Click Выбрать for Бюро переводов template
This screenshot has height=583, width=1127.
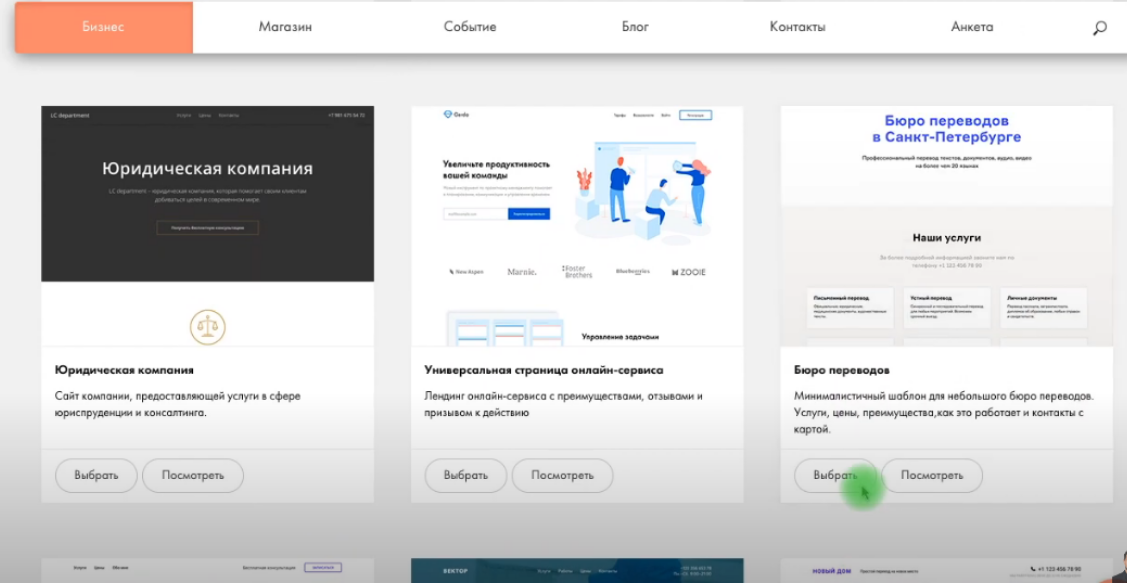click(x=835, y=475)
